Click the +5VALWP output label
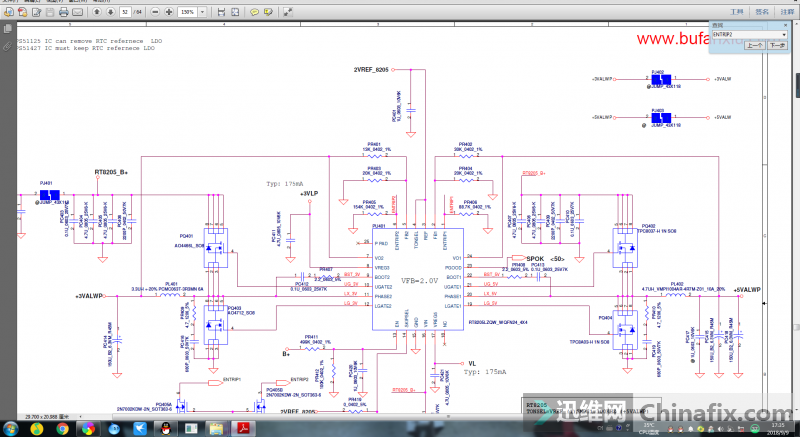 coord(747,290)
